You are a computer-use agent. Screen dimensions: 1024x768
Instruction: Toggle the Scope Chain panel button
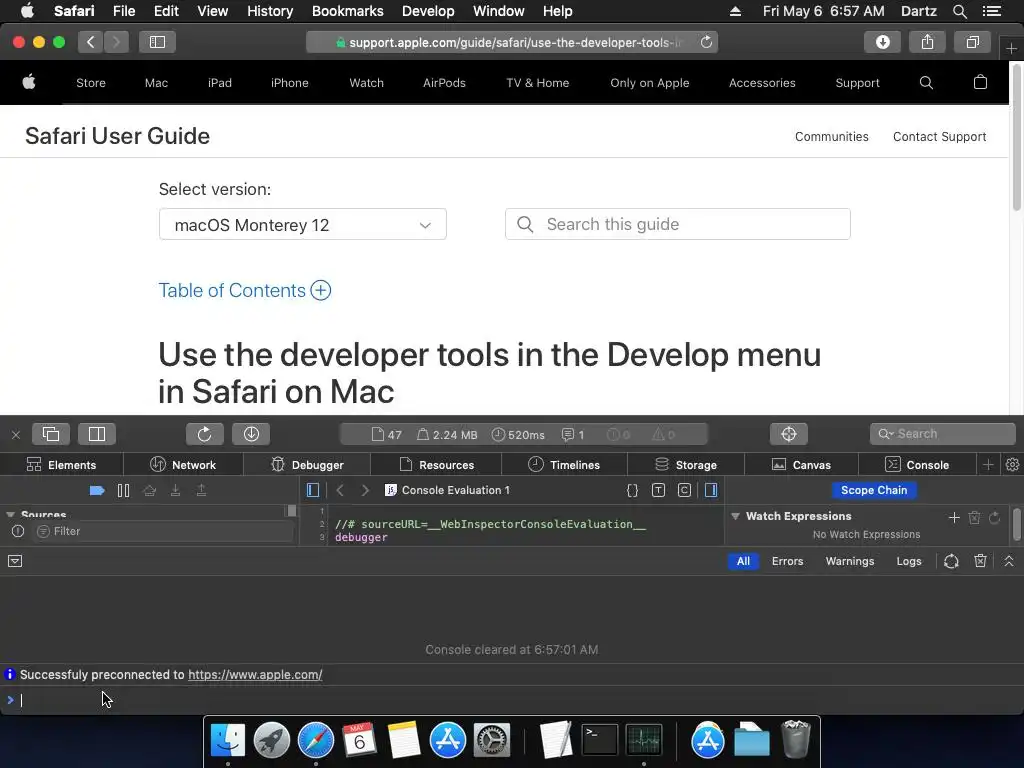click(x=874, y=490)
